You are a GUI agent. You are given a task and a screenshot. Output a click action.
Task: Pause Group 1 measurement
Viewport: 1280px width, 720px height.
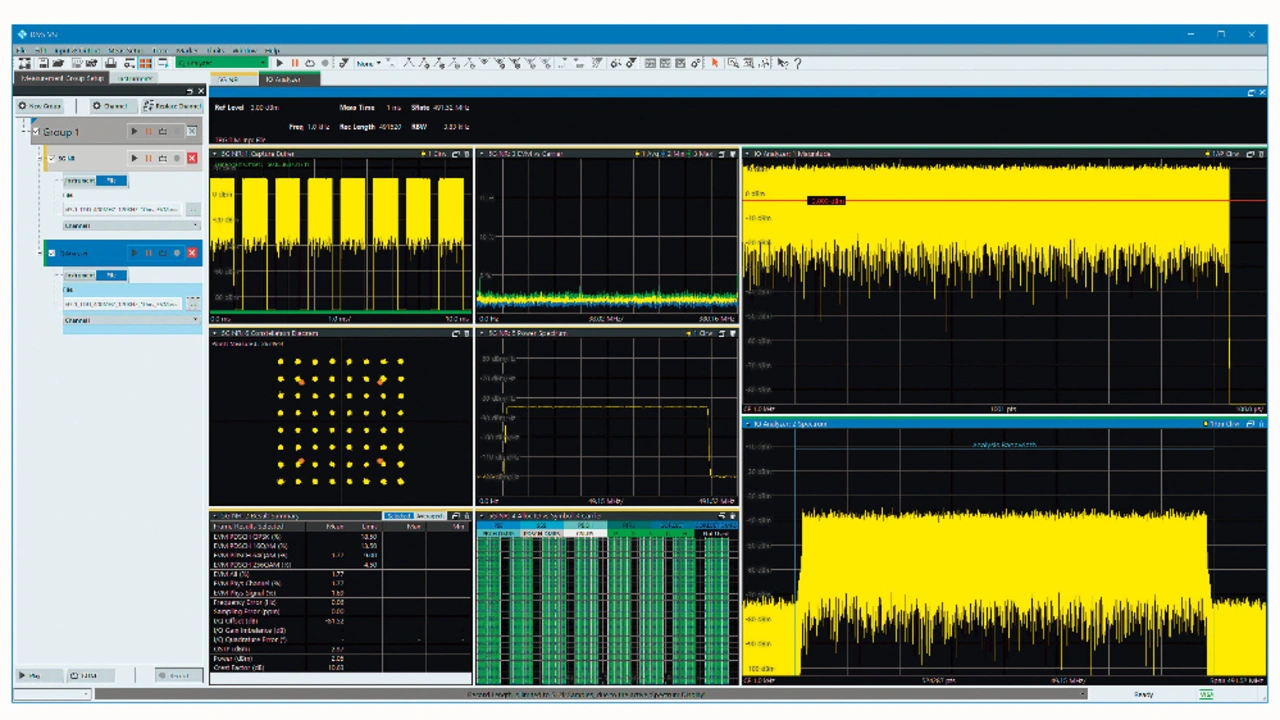click(148, 132)
